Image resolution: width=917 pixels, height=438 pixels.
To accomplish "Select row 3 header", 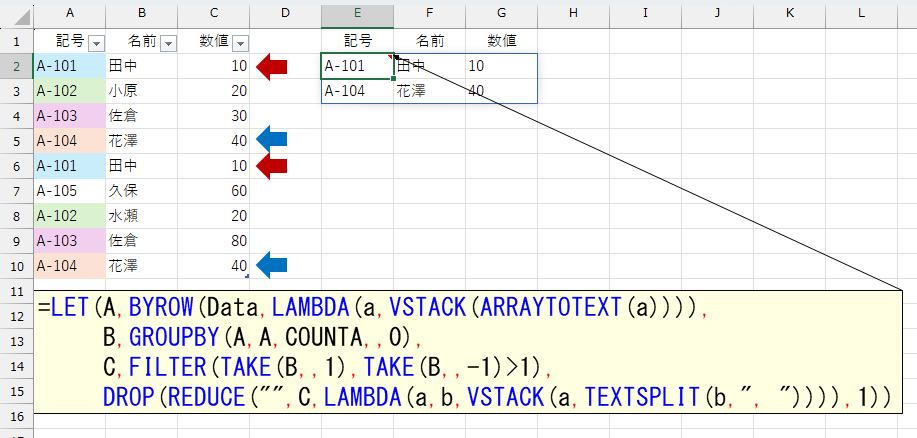I will [17, 91].
